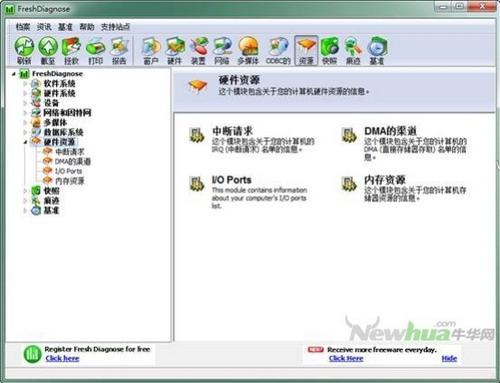Select 网络和因特网 label in the tree
This screenshot has width=500, height=383.
coord(67,113)
